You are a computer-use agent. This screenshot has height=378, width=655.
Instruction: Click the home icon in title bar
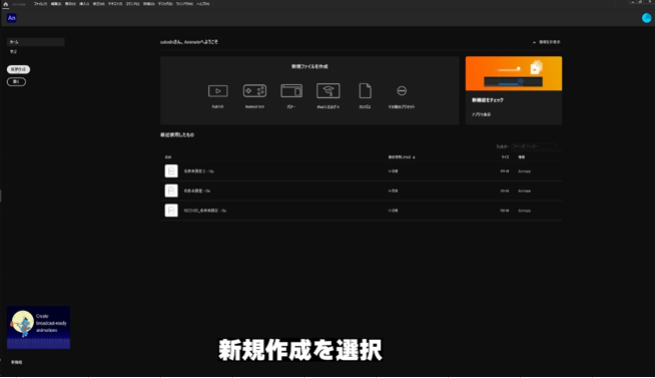(5, 4)
